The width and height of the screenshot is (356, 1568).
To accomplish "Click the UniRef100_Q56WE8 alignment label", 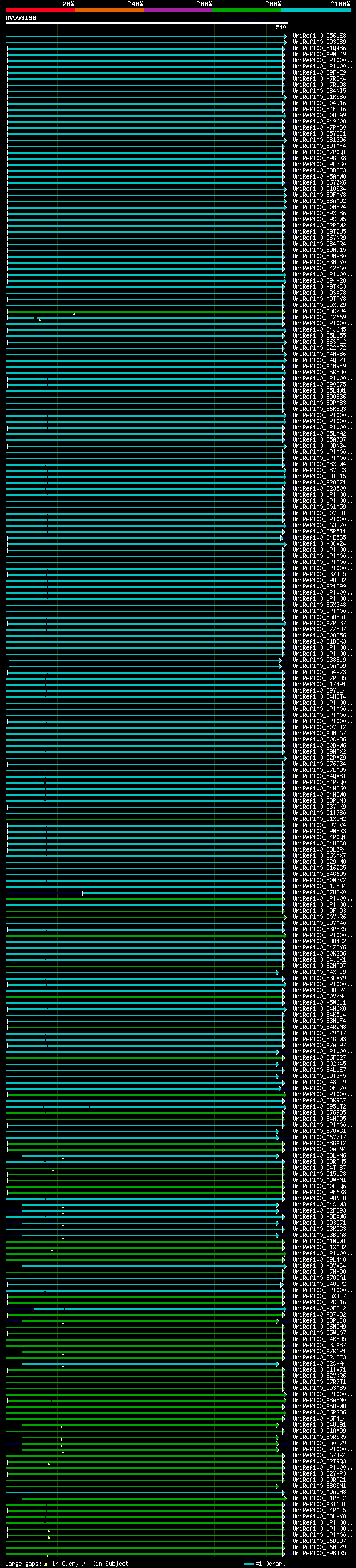I will (319, 36).
